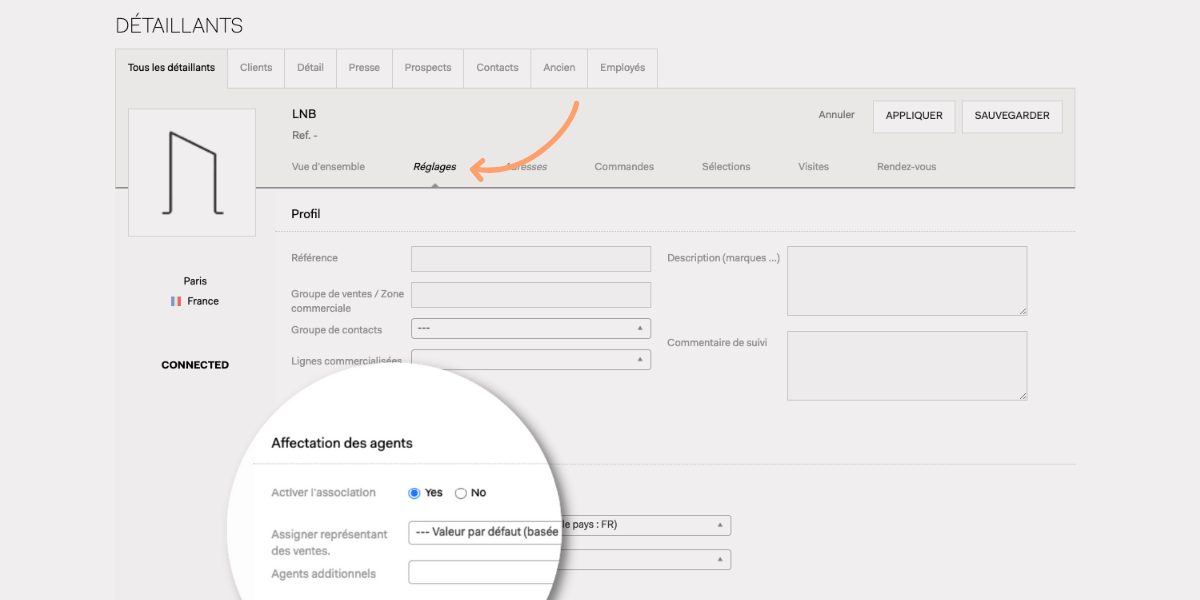This screenshot has height=600, width=1200.
Task: Open the Ancien tab
Action: 559,68
